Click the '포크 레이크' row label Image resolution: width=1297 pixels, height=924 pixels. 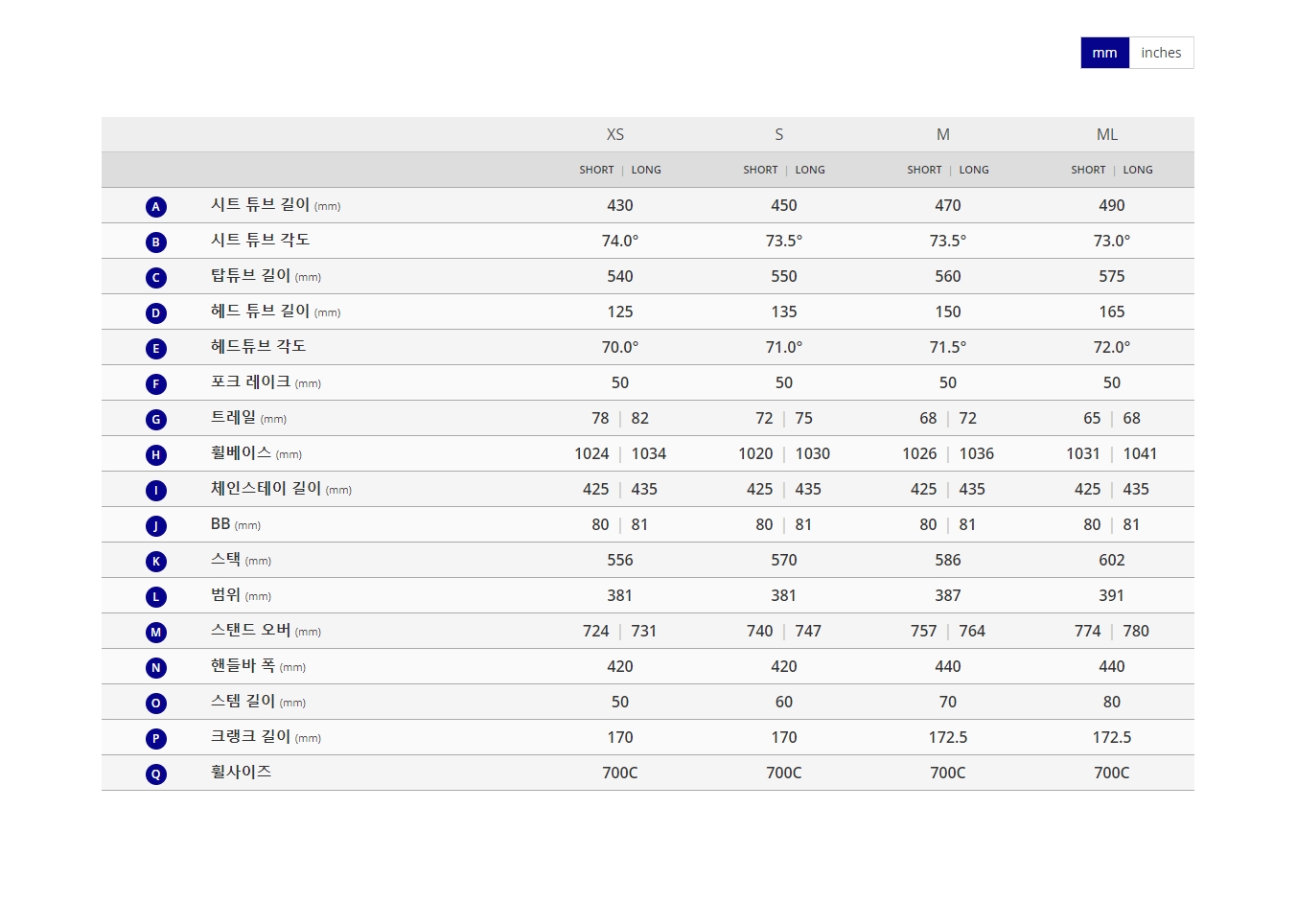coord(266,381)
